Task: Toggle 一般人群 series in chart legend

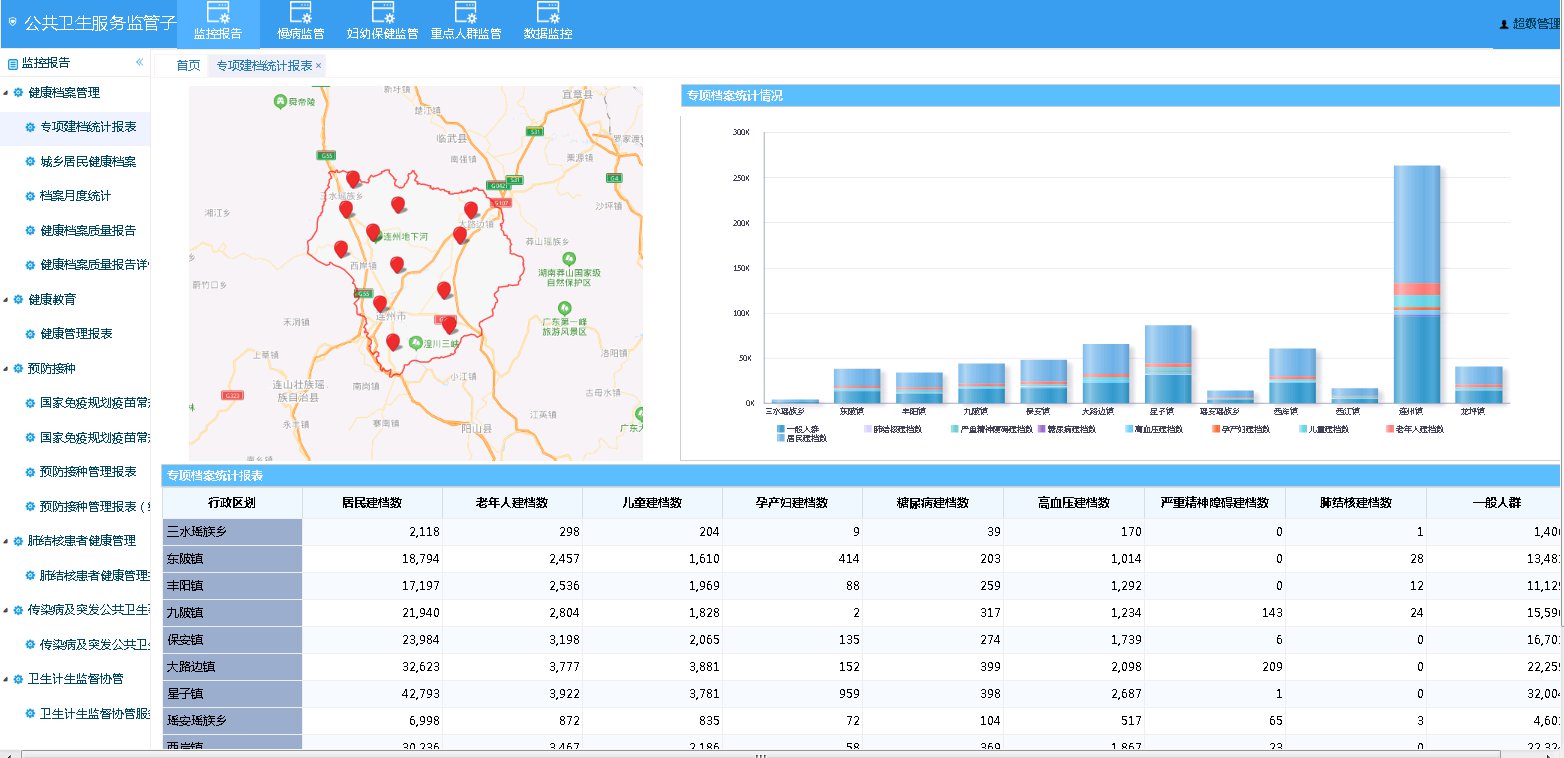Action: point(801,429)
